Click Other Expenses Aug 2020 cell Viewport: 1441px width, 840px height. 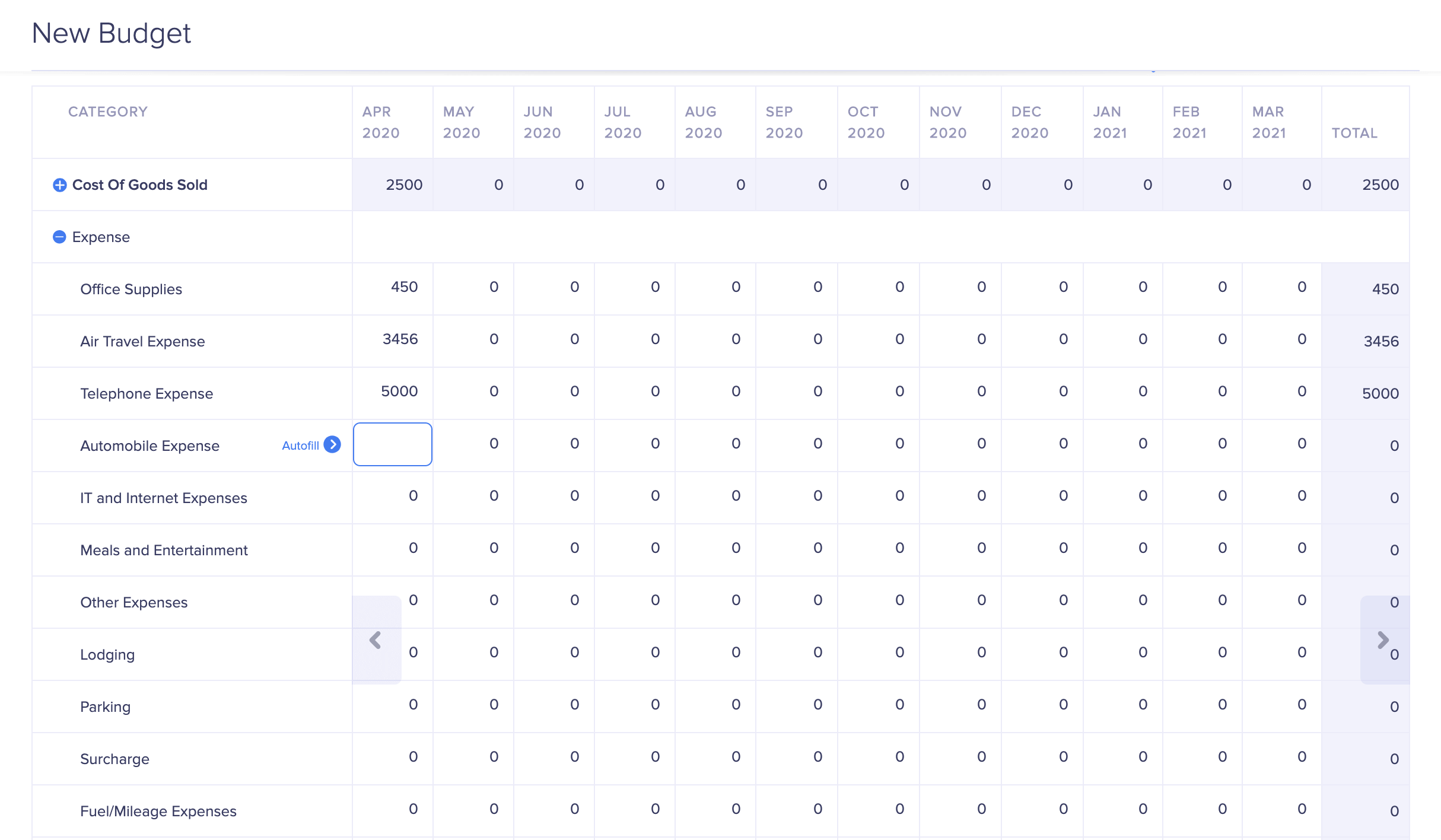tap(715, 601)
